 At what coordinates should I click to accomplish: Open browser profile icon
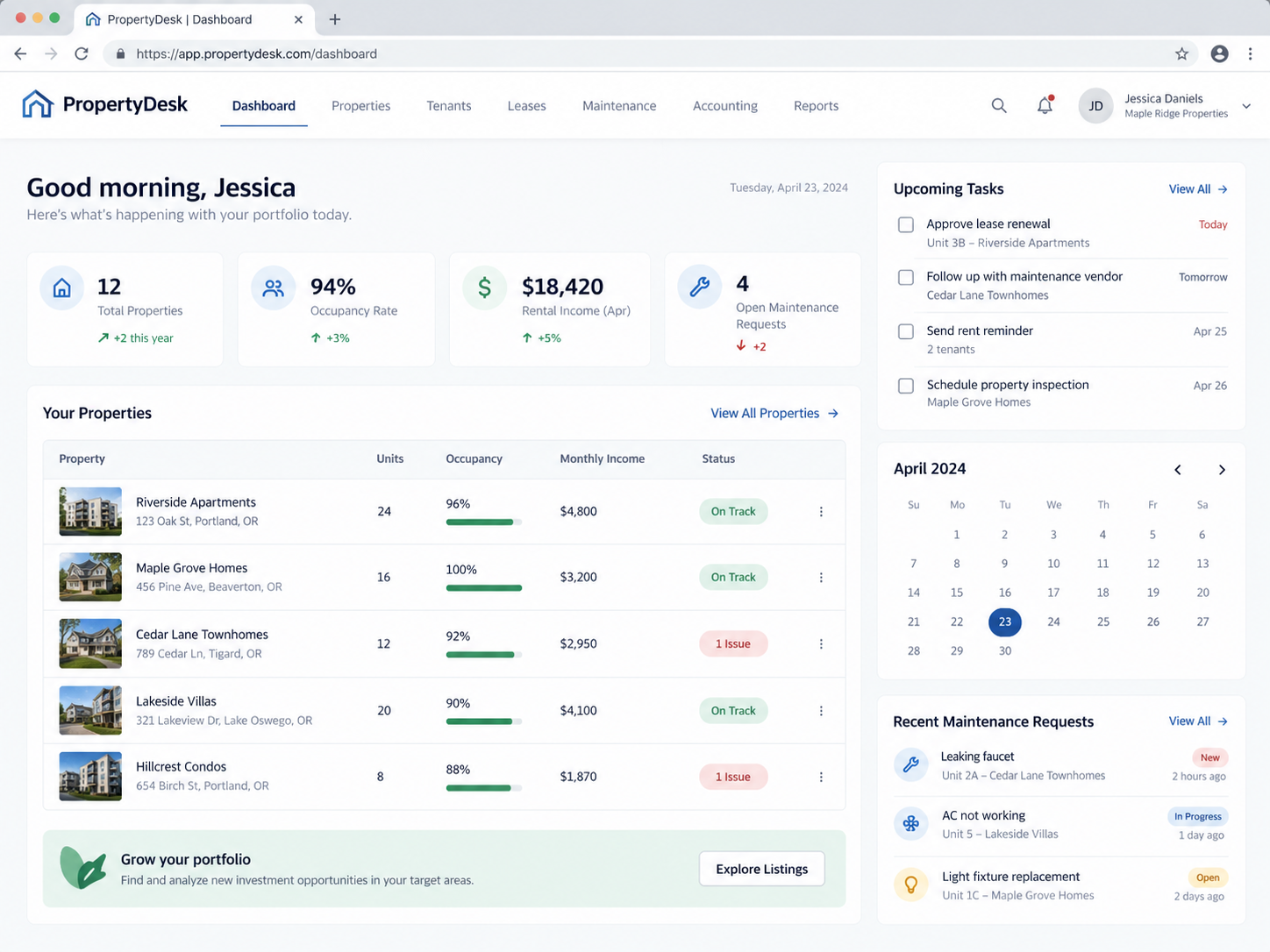[1219, 53]
